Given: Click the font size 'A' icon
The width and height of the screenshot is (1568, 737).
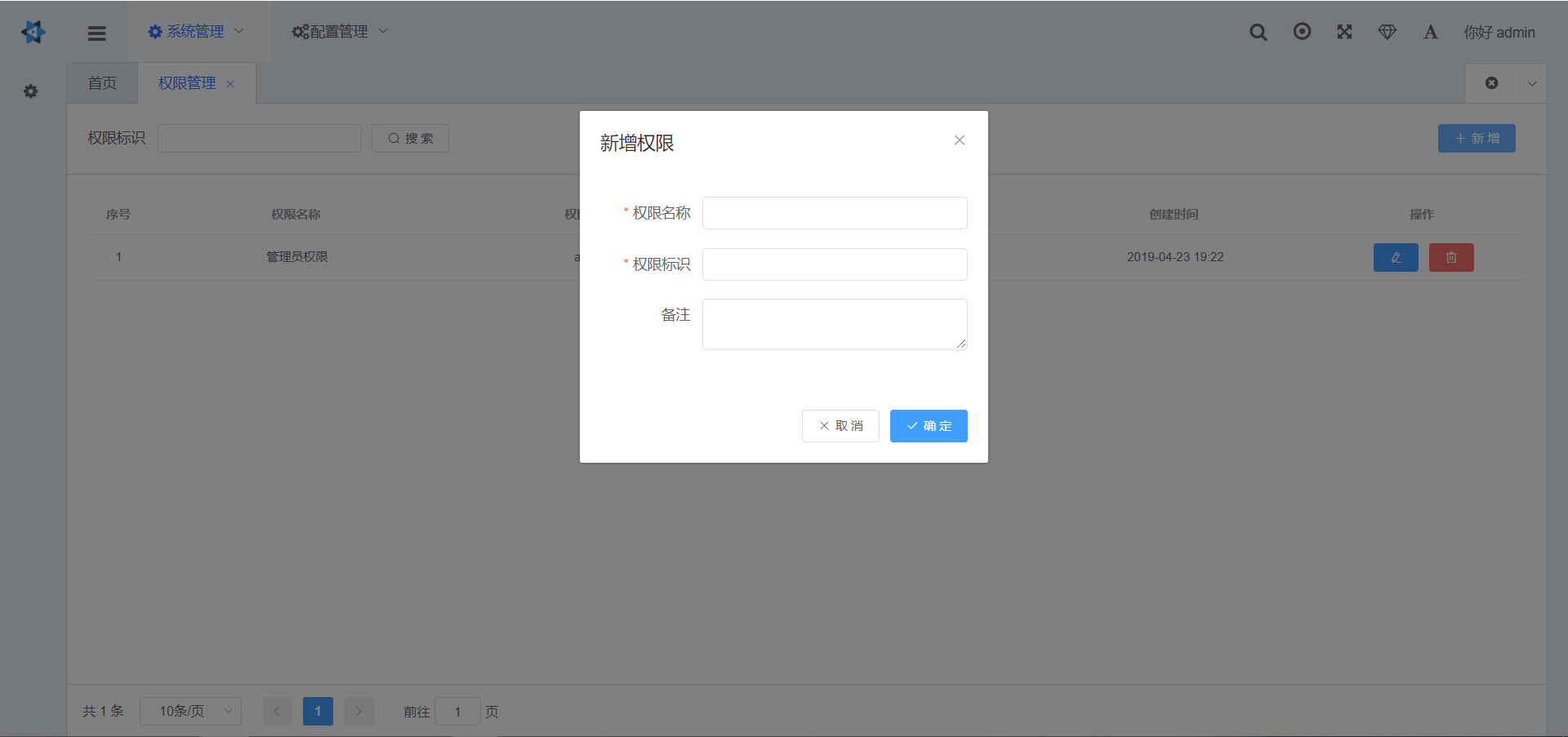Looking at the screenshot, I should 1430,32.
